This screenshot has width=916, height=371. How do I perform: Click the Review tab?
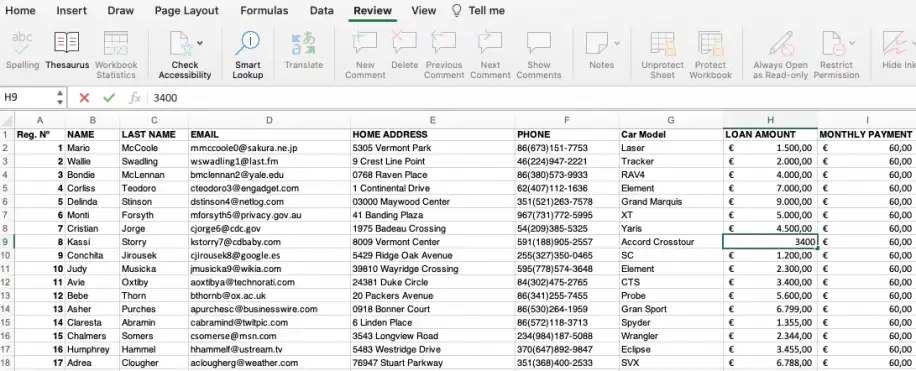pyautogui.click(x=373, y=11)
